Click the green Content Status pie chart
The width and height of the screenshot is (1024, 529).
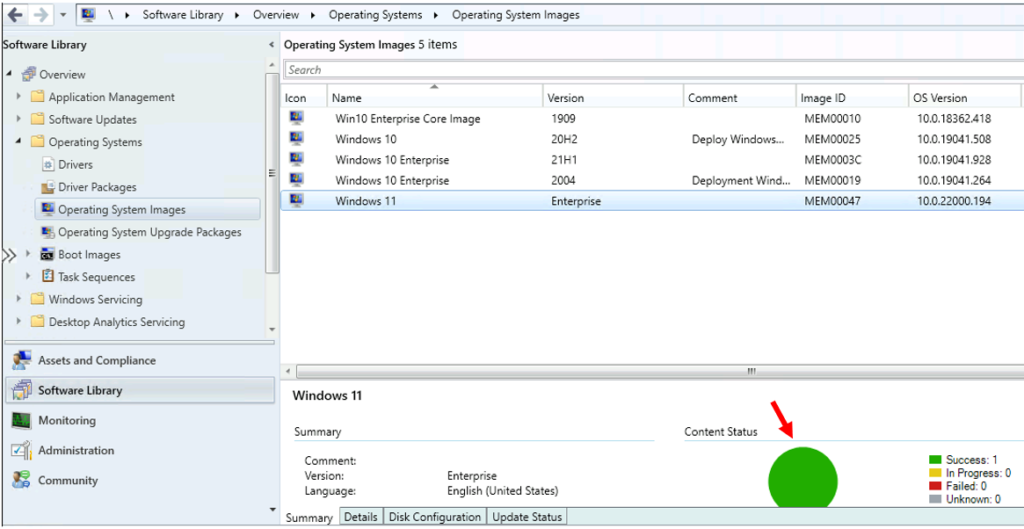pos(803,478)
